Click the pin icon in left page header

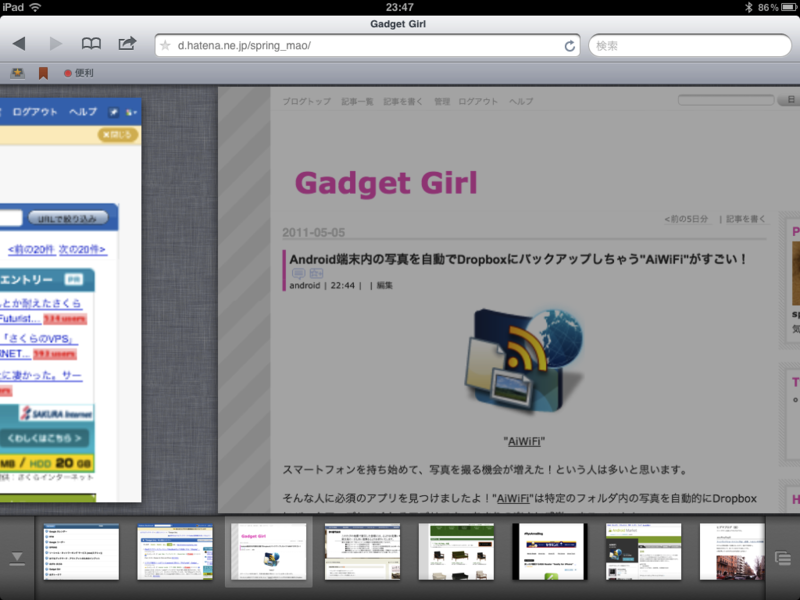(113, 112)
